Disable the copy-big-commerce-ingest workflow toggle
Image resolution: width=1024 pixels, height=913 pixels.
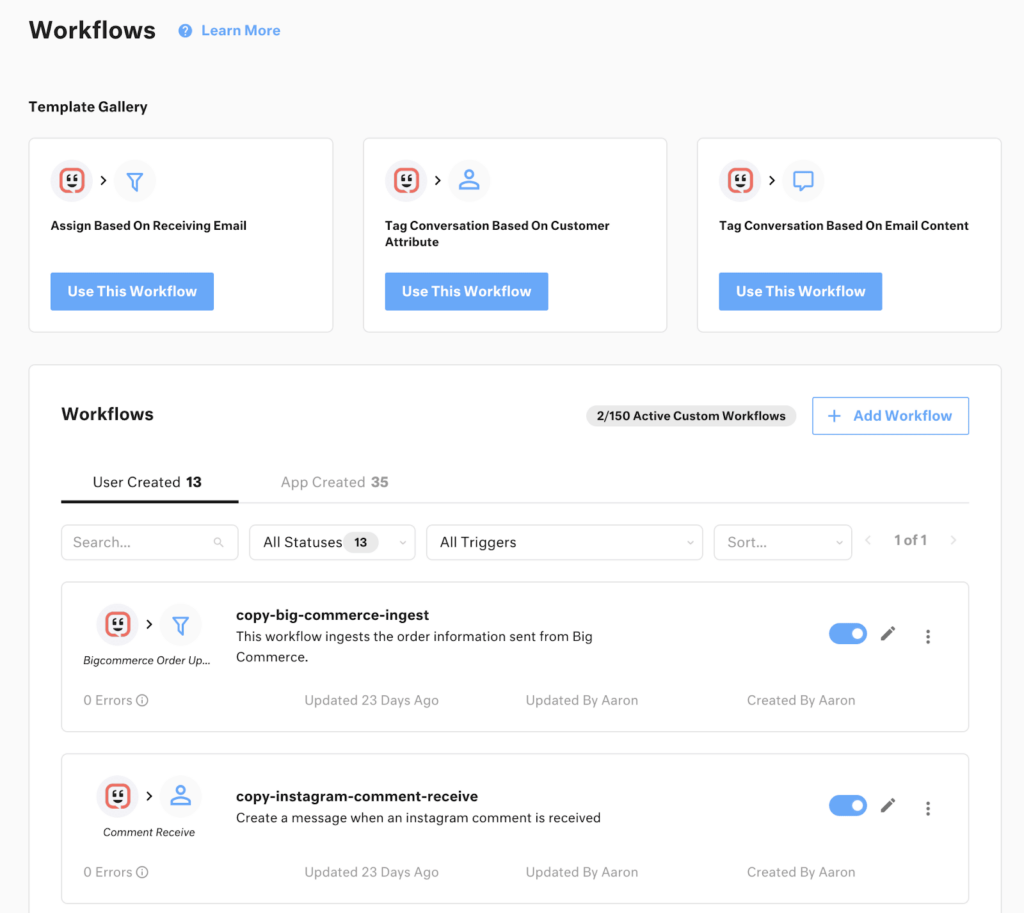click(847, 633)
